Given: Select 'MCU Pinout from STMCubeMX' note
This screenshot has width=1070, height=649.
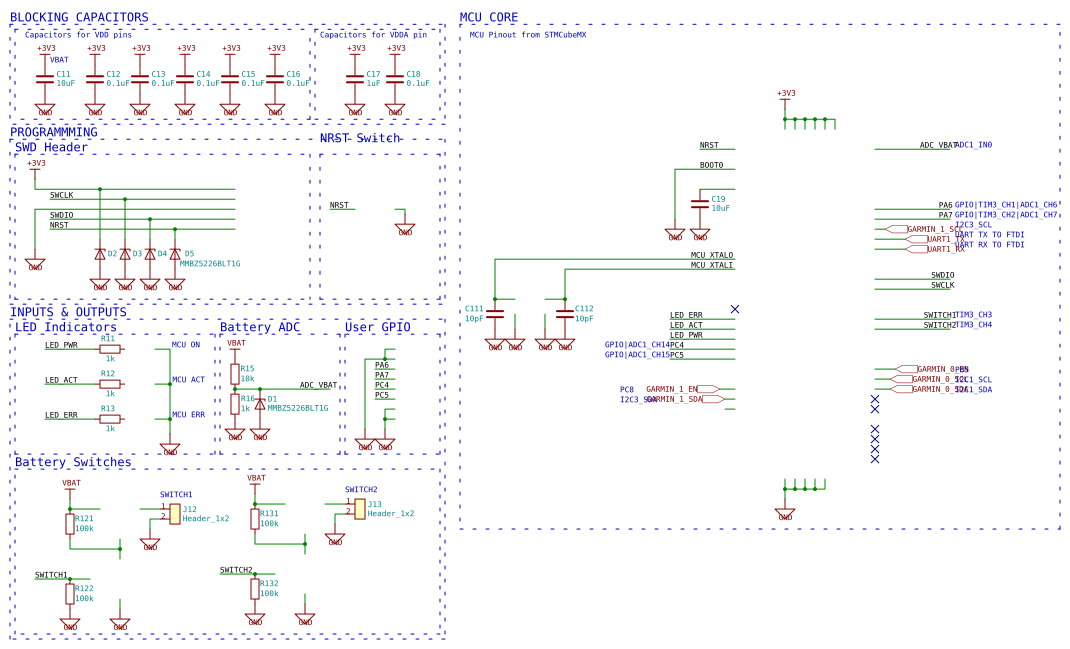Looking at the screenshot, I should point(527,35).
